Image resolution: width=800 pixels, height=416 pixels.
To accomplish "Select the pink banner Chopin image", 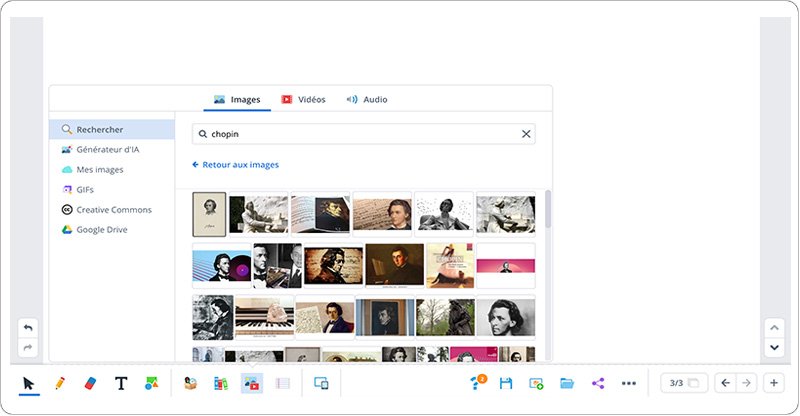I will (x=506, y=265).
